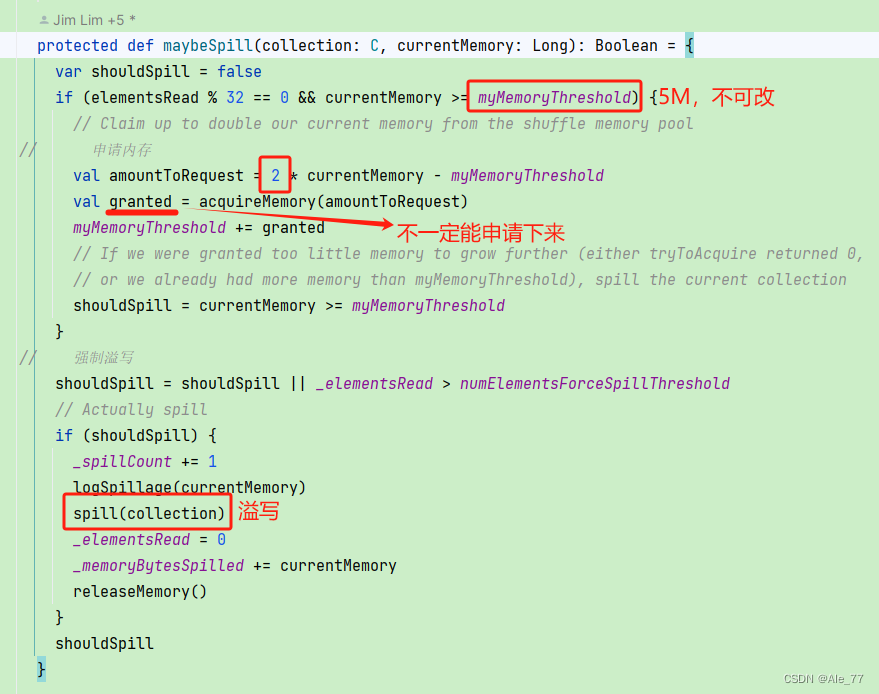Click the 32 literal in the if condition
The image size is (879, 694).
tap(235, 98)
